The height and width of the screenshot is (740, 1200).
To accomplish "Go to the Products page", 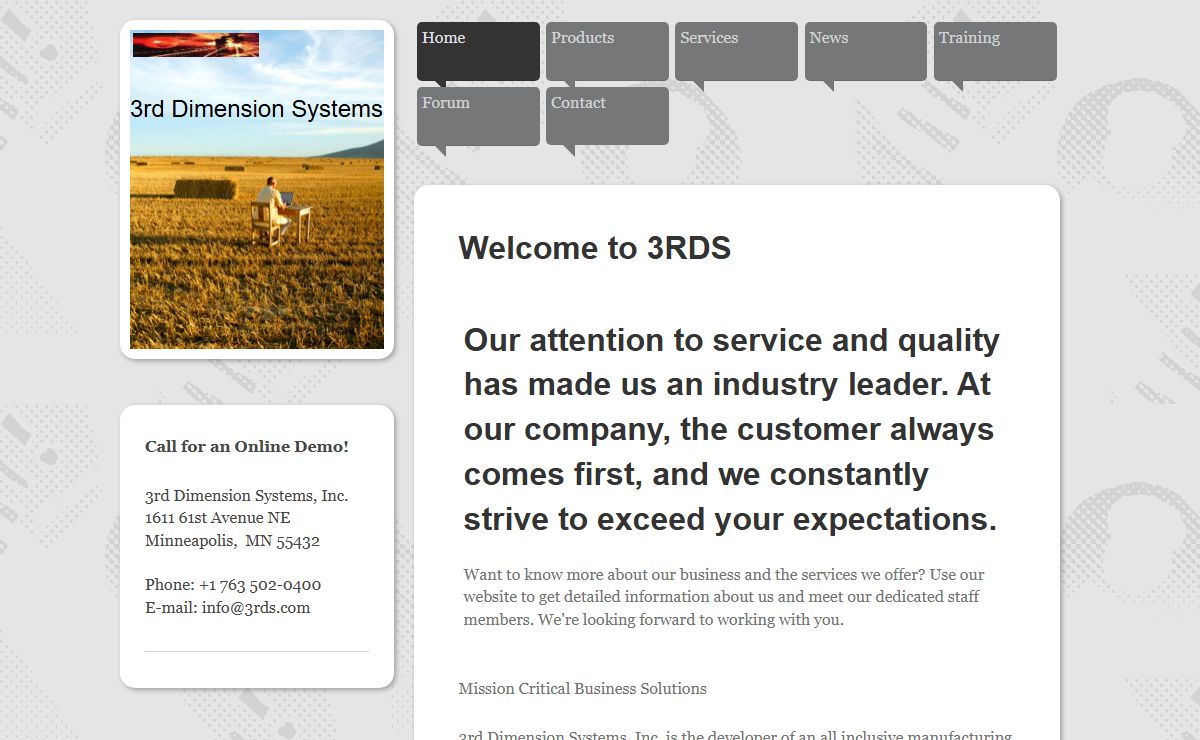I will point(607,51).
